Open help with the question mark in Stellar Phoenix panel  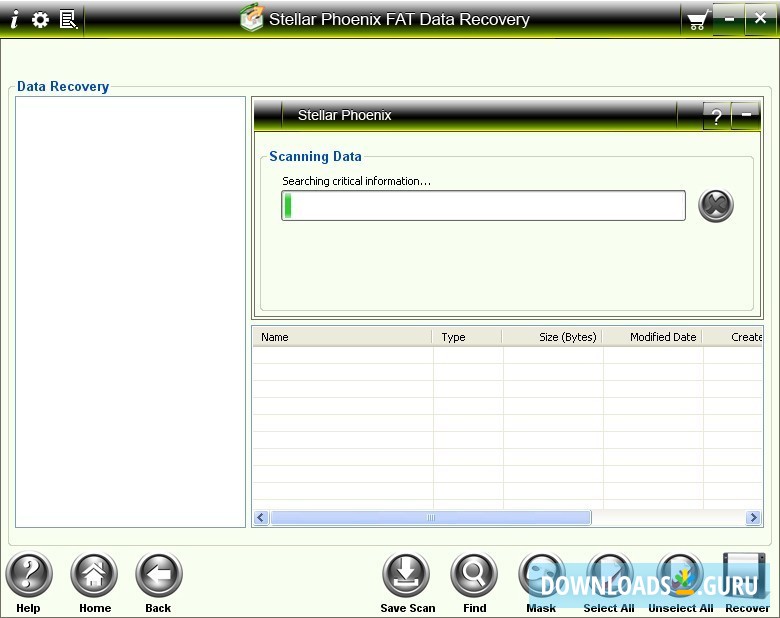tap(716, 117)
